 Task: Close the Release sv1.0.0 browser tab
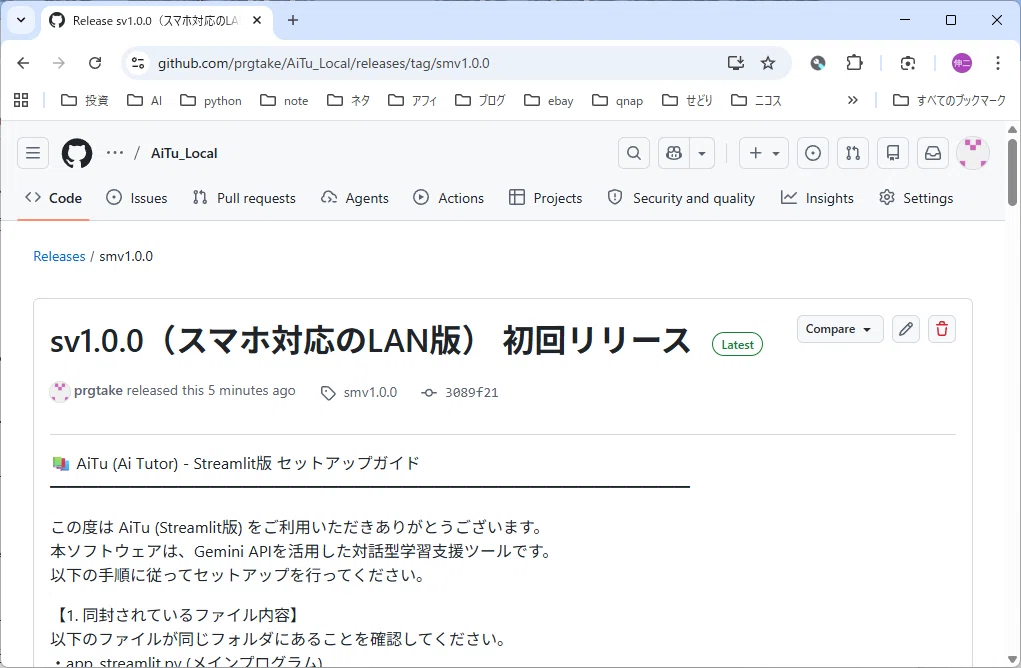257,20
